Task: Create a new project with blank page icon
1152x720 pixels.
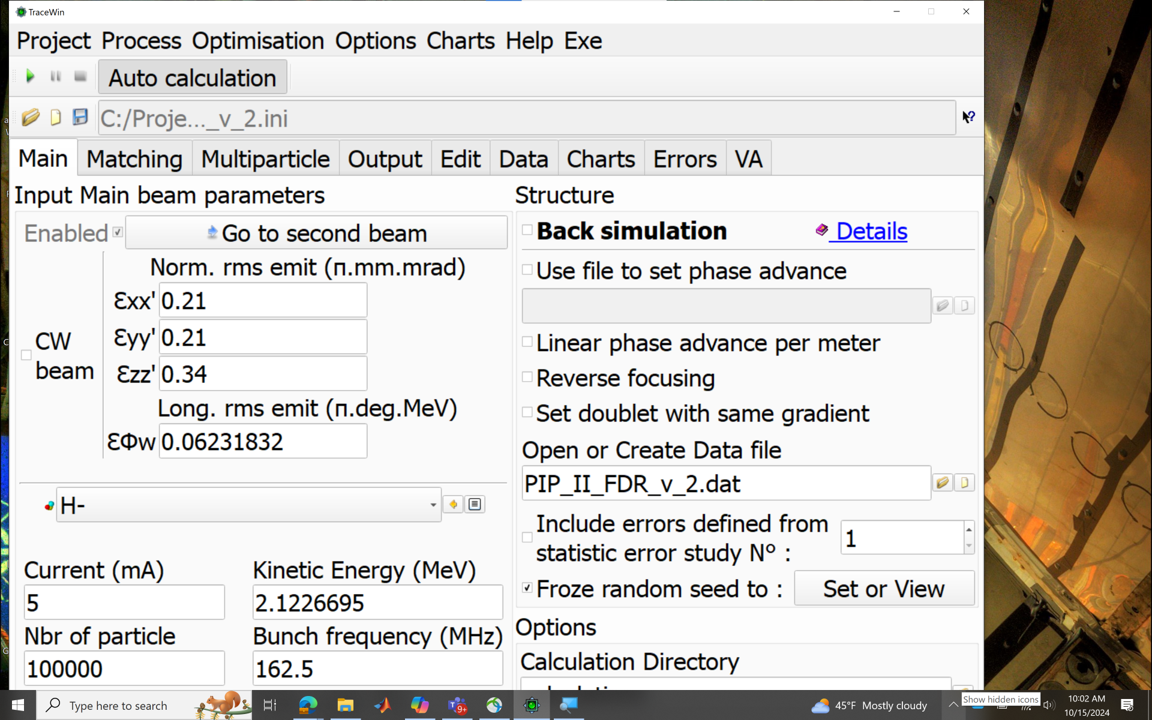Action: coord(56,118)
